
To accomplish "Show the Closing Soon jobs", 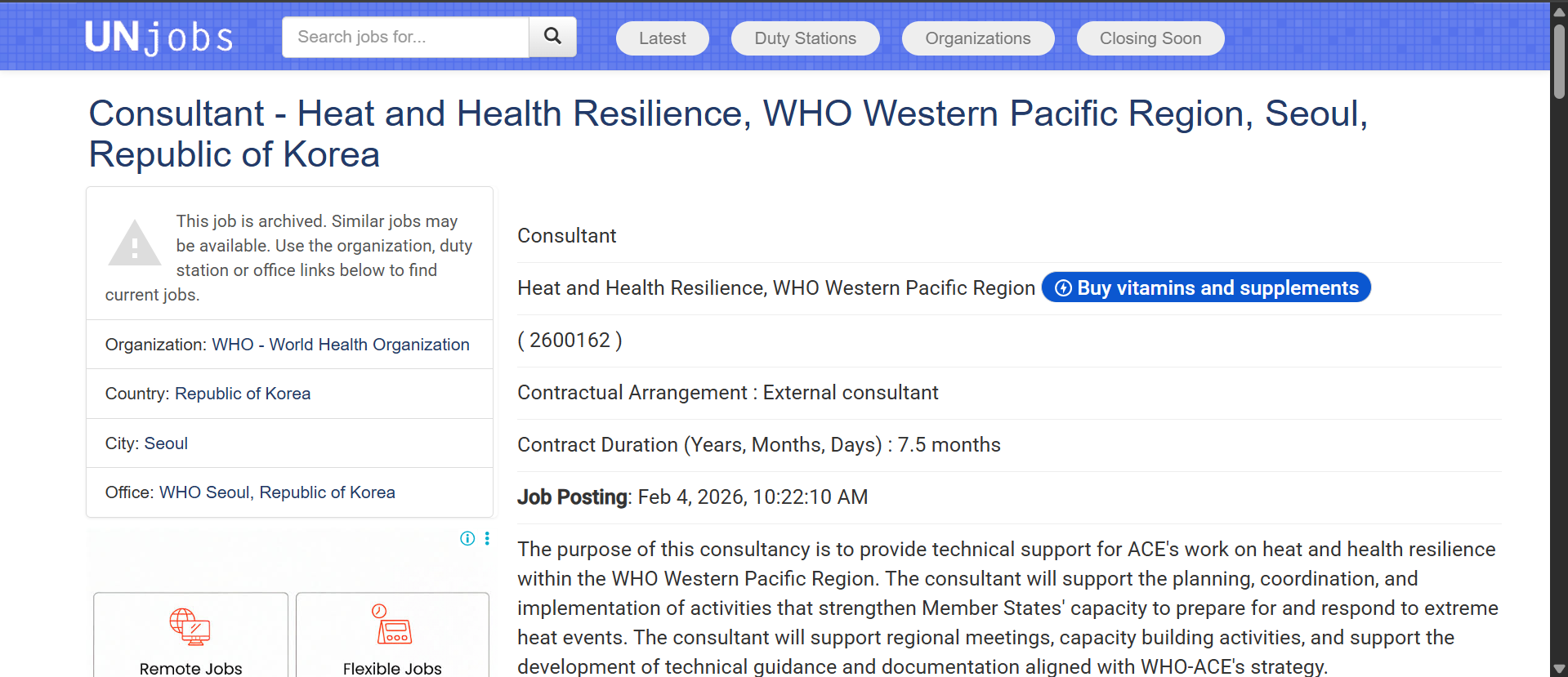I will (1150, 38).
